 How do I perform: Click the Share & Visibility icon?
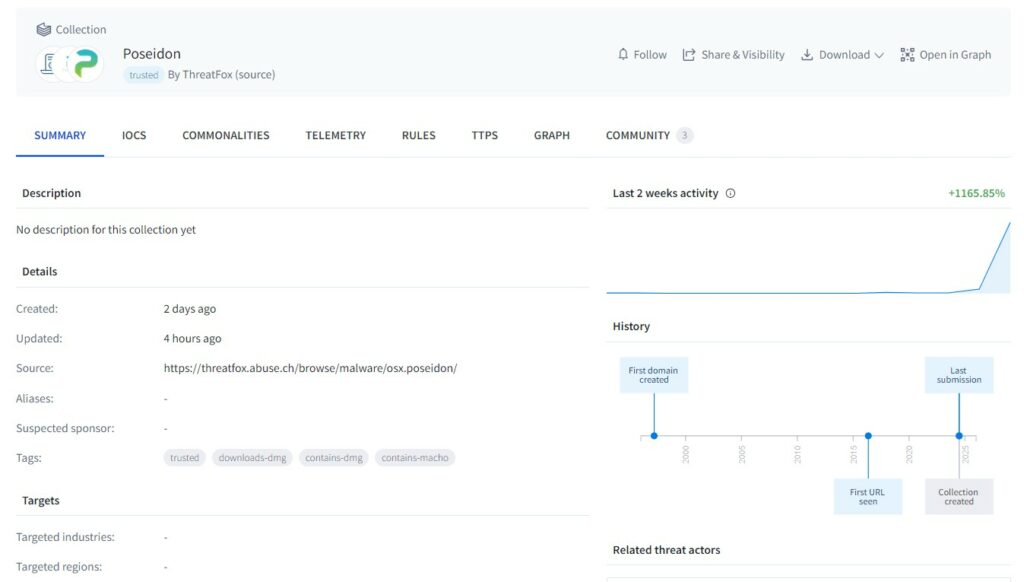pyautogui.click(x=689, y=55)
